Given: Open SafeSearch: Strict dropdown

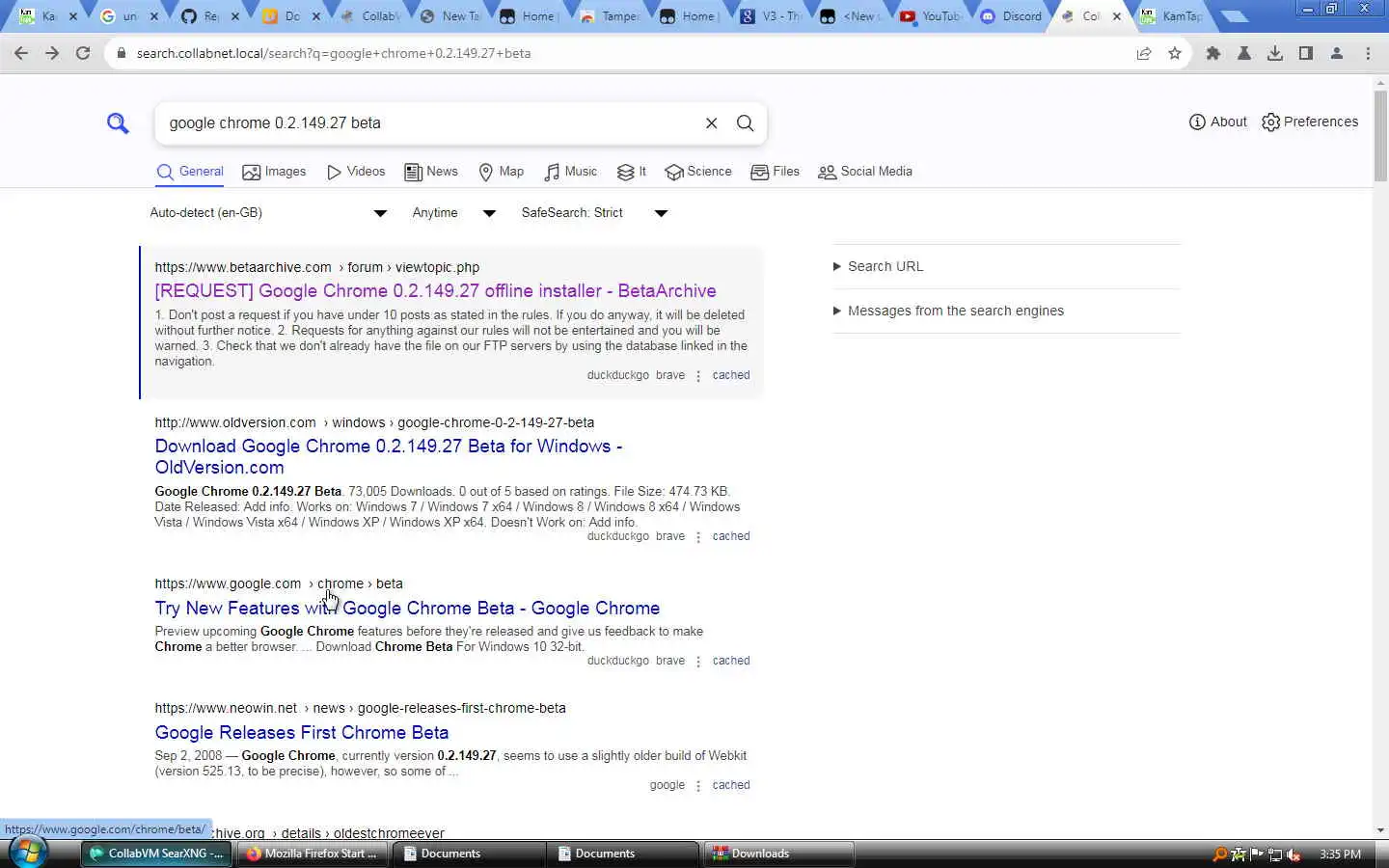Looking at the screenshot, I should [x=594, y=212].
